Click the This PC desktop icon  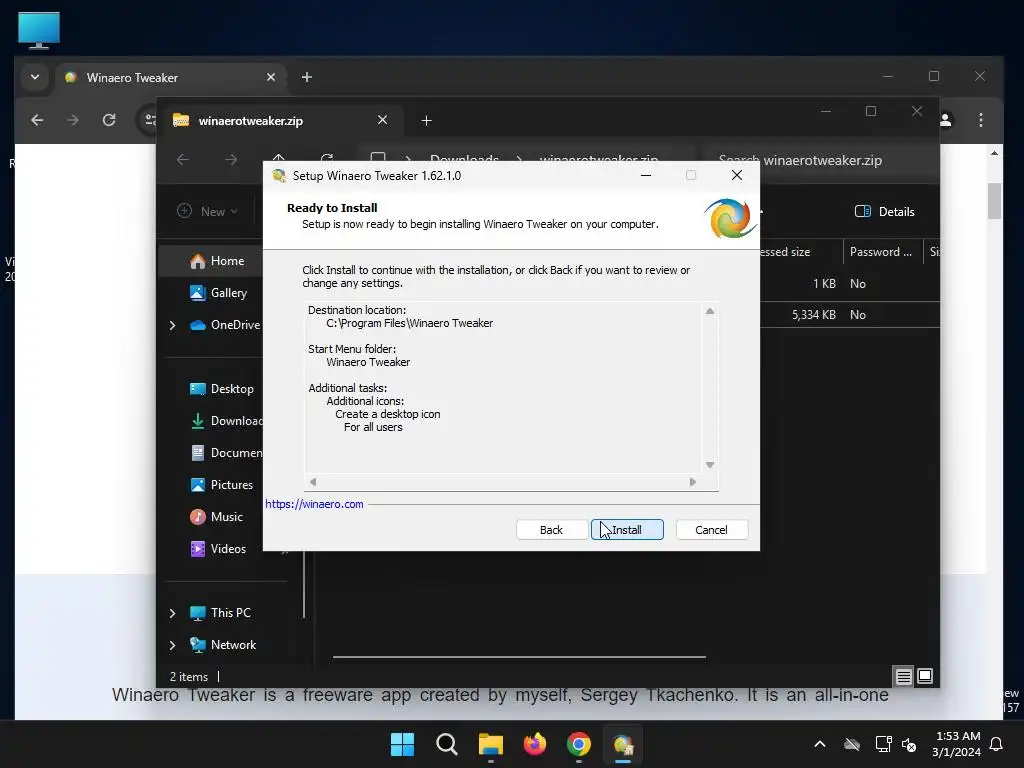point(39,30)
